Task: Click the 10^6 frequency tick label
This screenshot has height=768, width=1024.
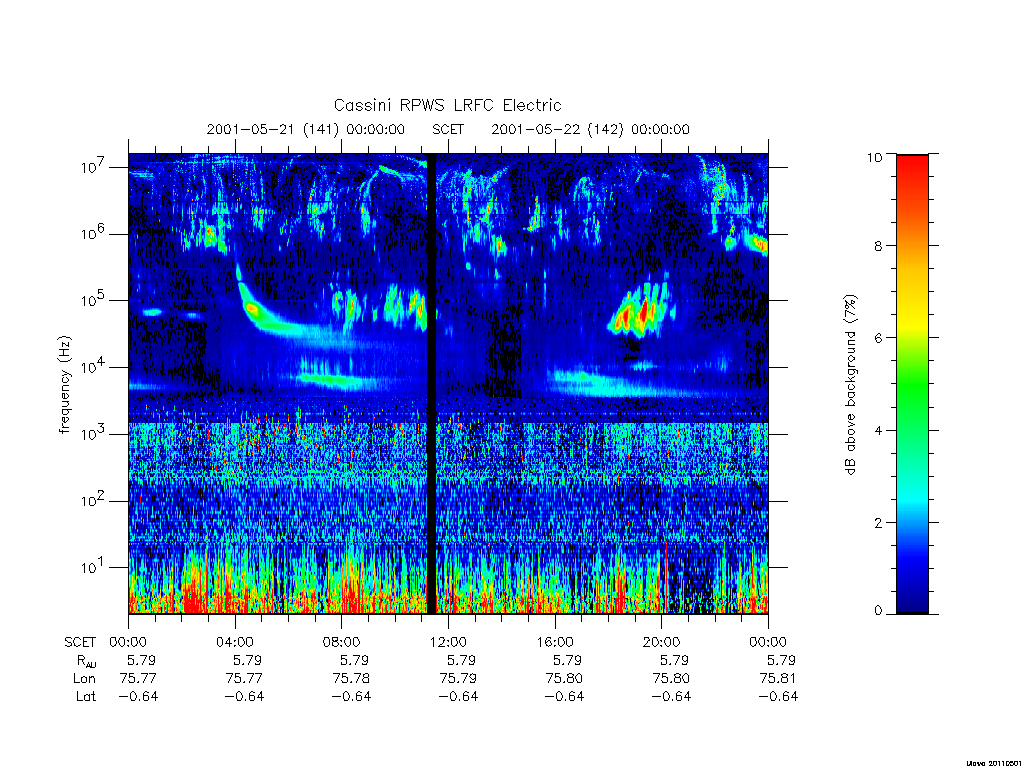Action: pos(93,234)
